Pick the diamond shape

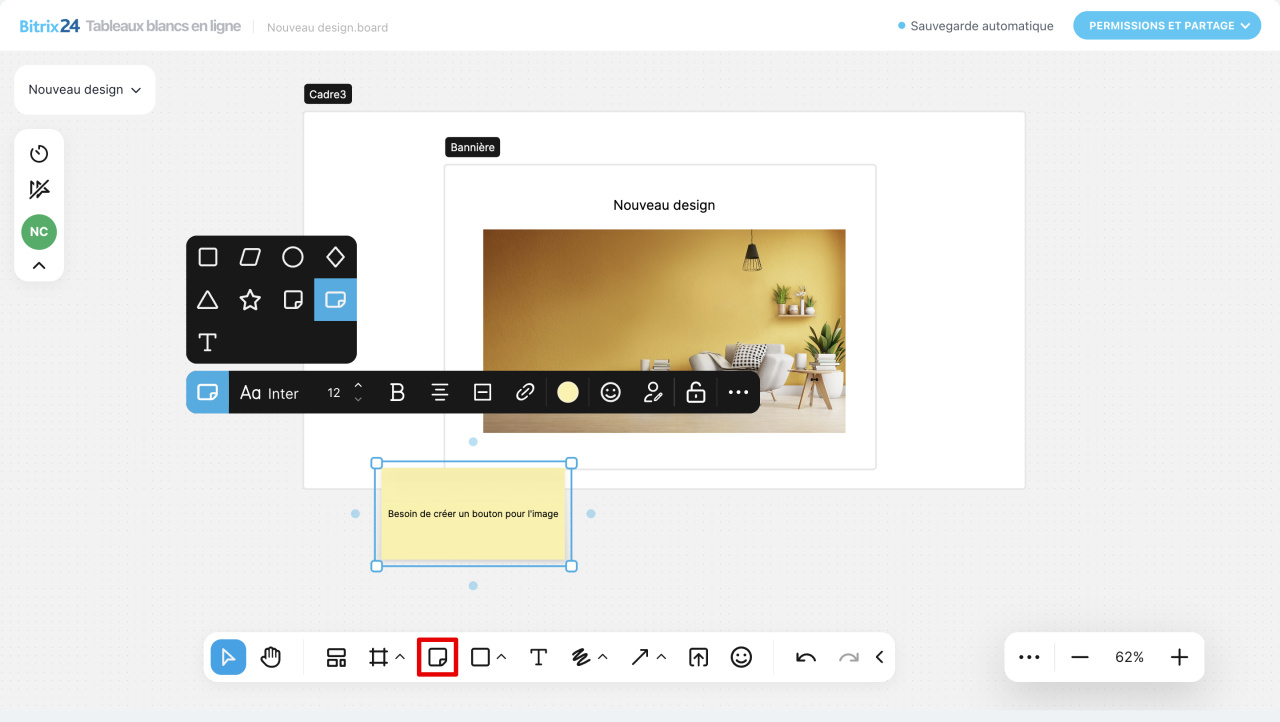335,257
